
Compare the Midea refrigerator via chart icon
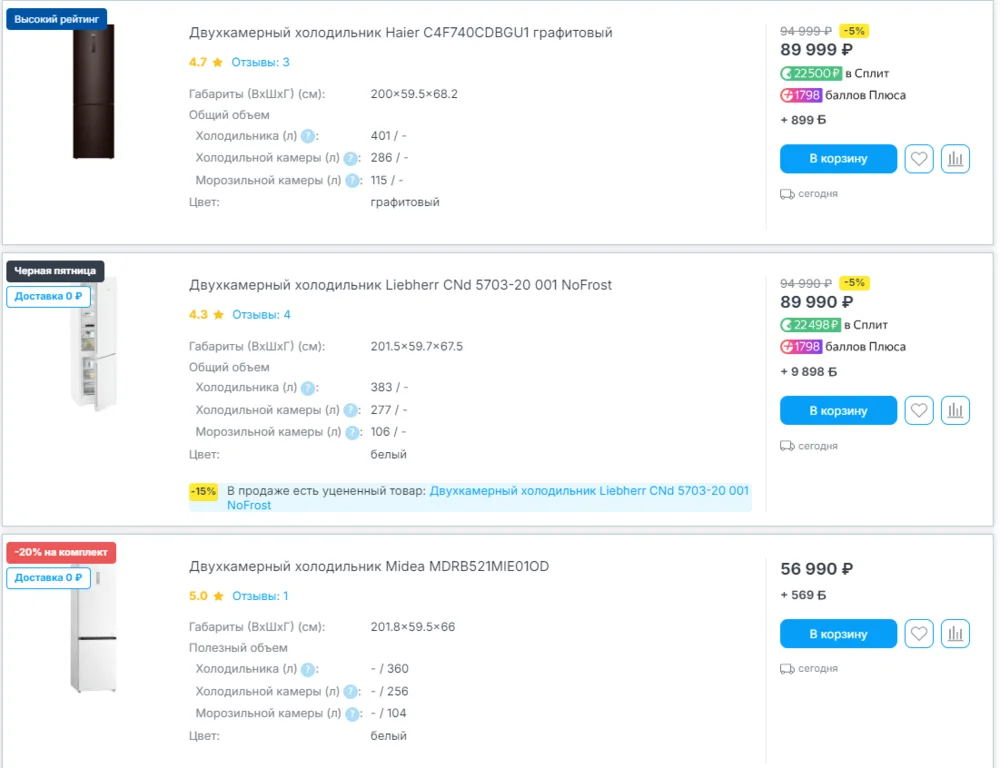(x=955, y=633)
